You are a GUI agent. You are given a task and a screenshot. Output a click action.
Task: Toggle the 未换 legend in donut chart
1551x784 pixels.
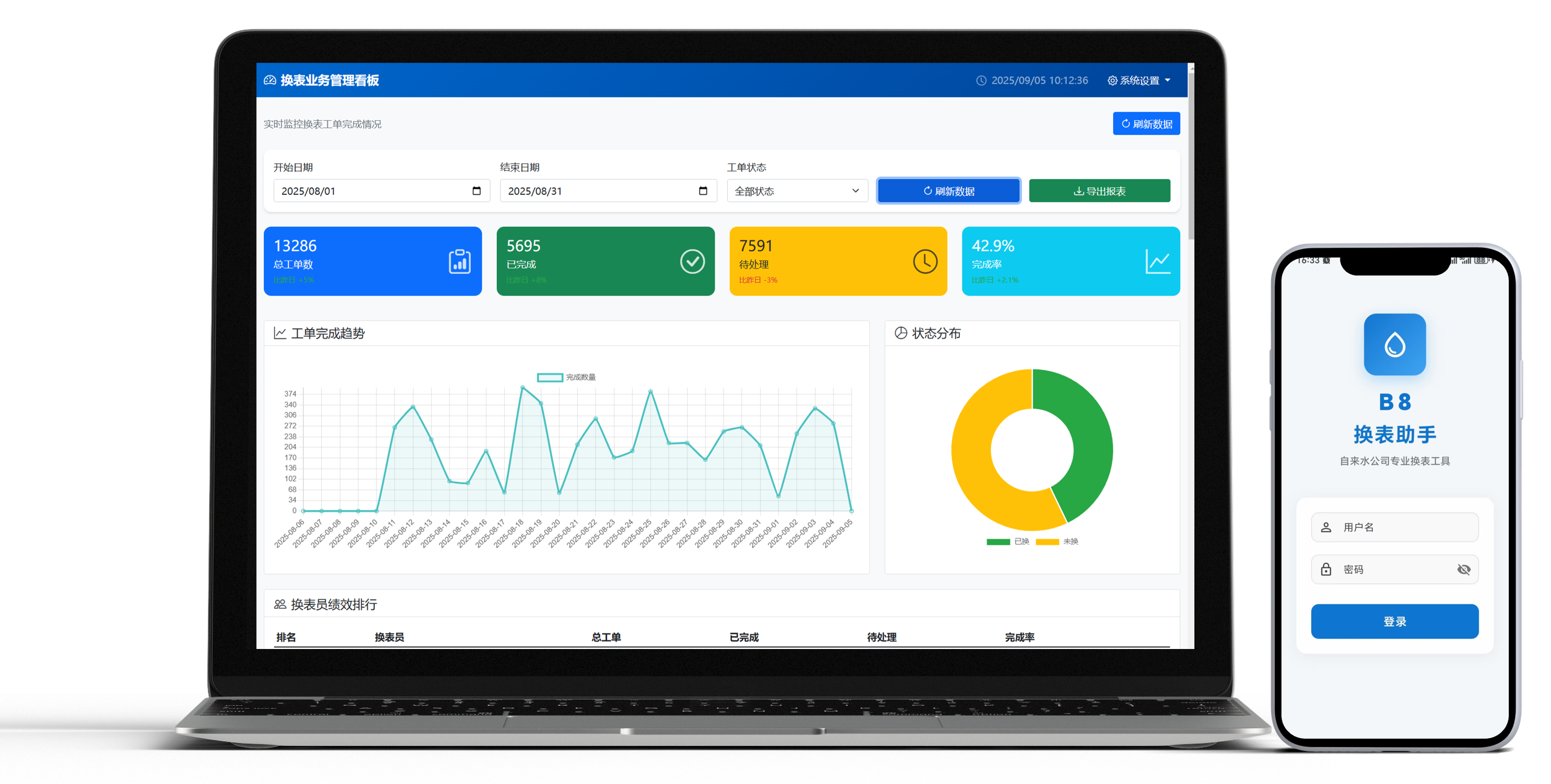pyautogui.click(x=1057, y=541)
